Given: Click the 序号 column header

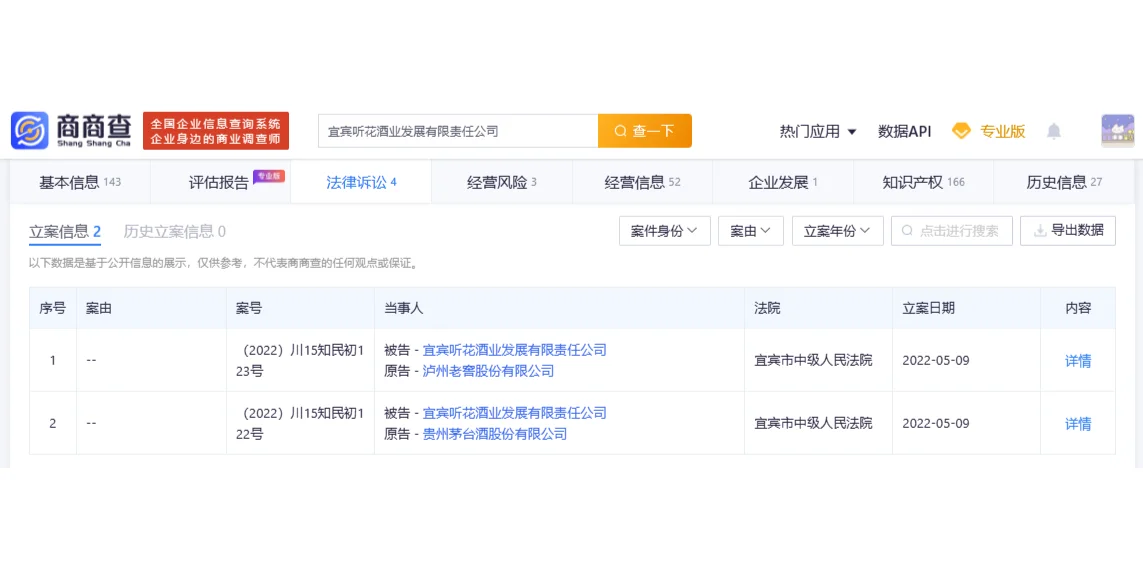Looking at the screenshot, I should 52,308.
